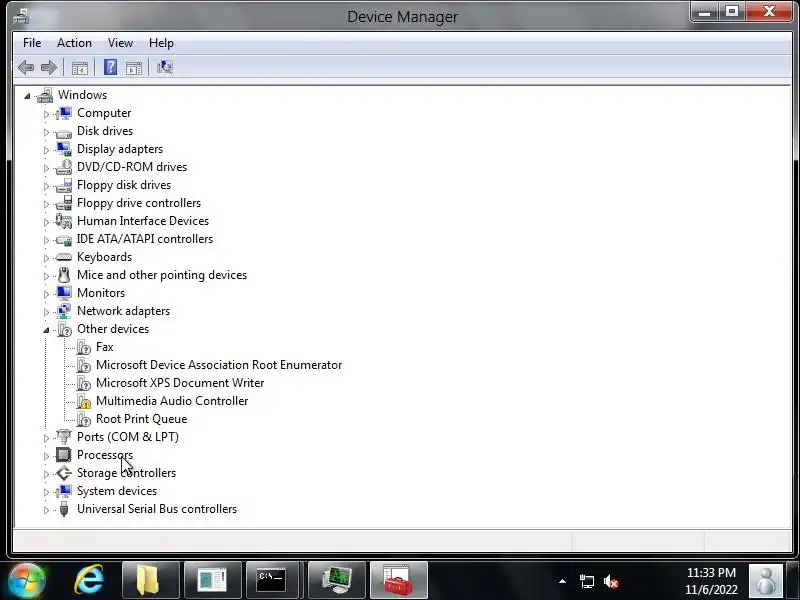Collapse the Windows root node
This screenshot has height=600, width=800.
[x=27, y=96]
